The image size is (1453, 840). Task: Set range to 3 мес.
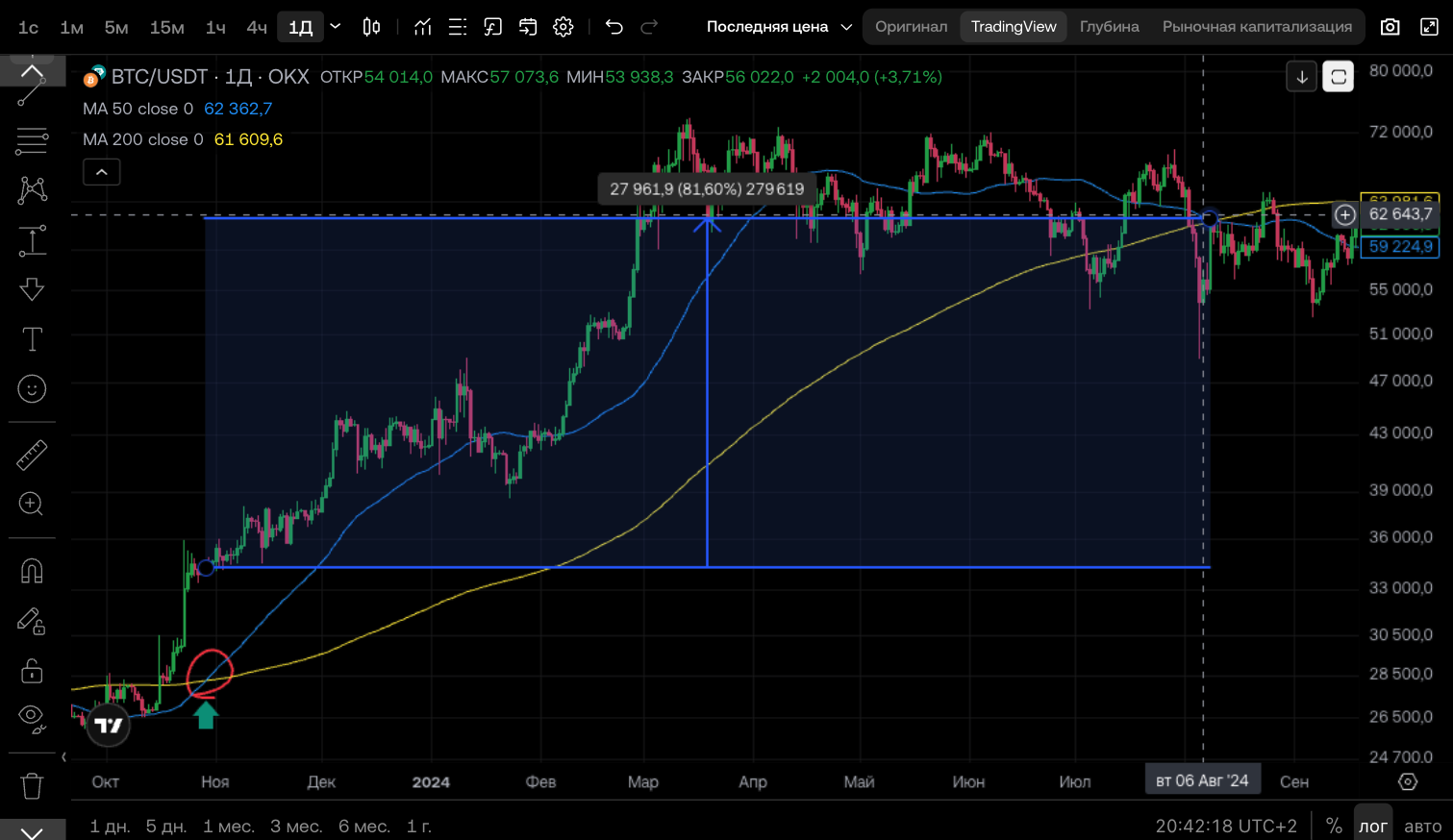click(296, 826)
